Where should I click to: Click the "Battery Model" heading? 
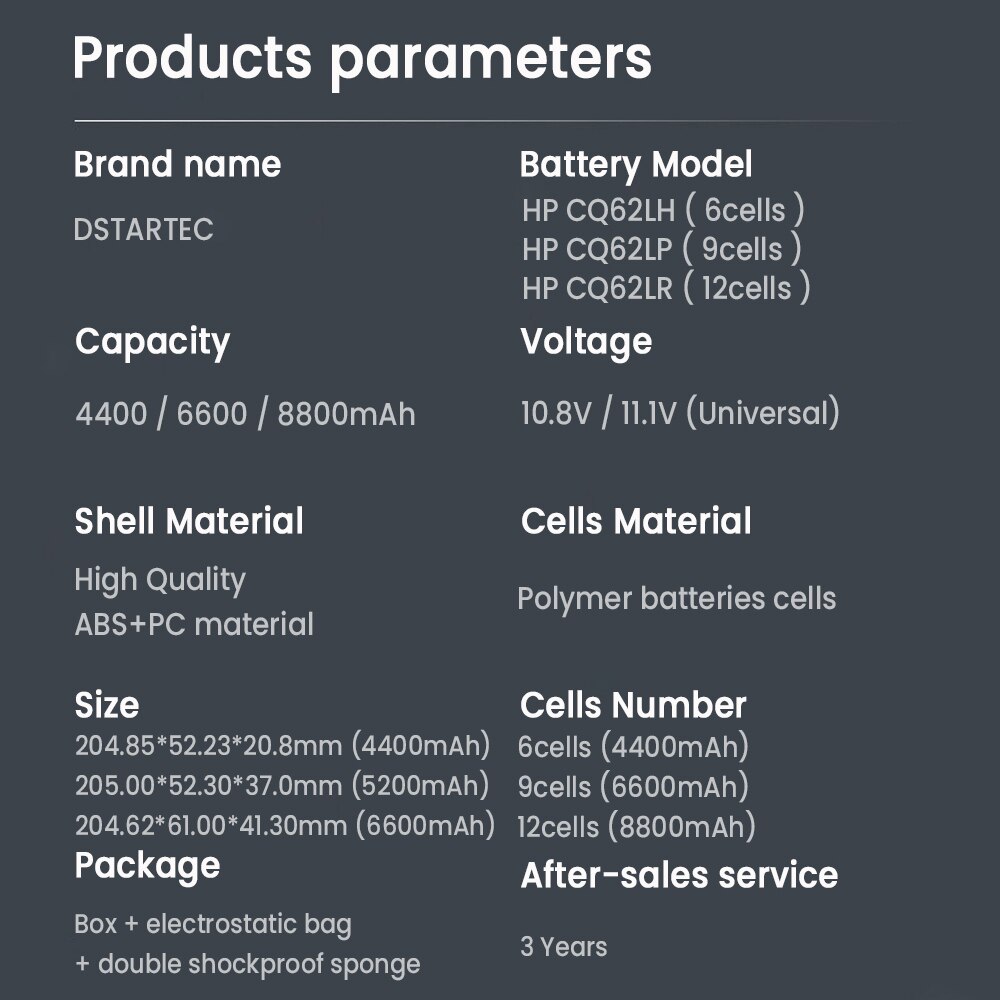pyautogui.click(x=636, y=165)
